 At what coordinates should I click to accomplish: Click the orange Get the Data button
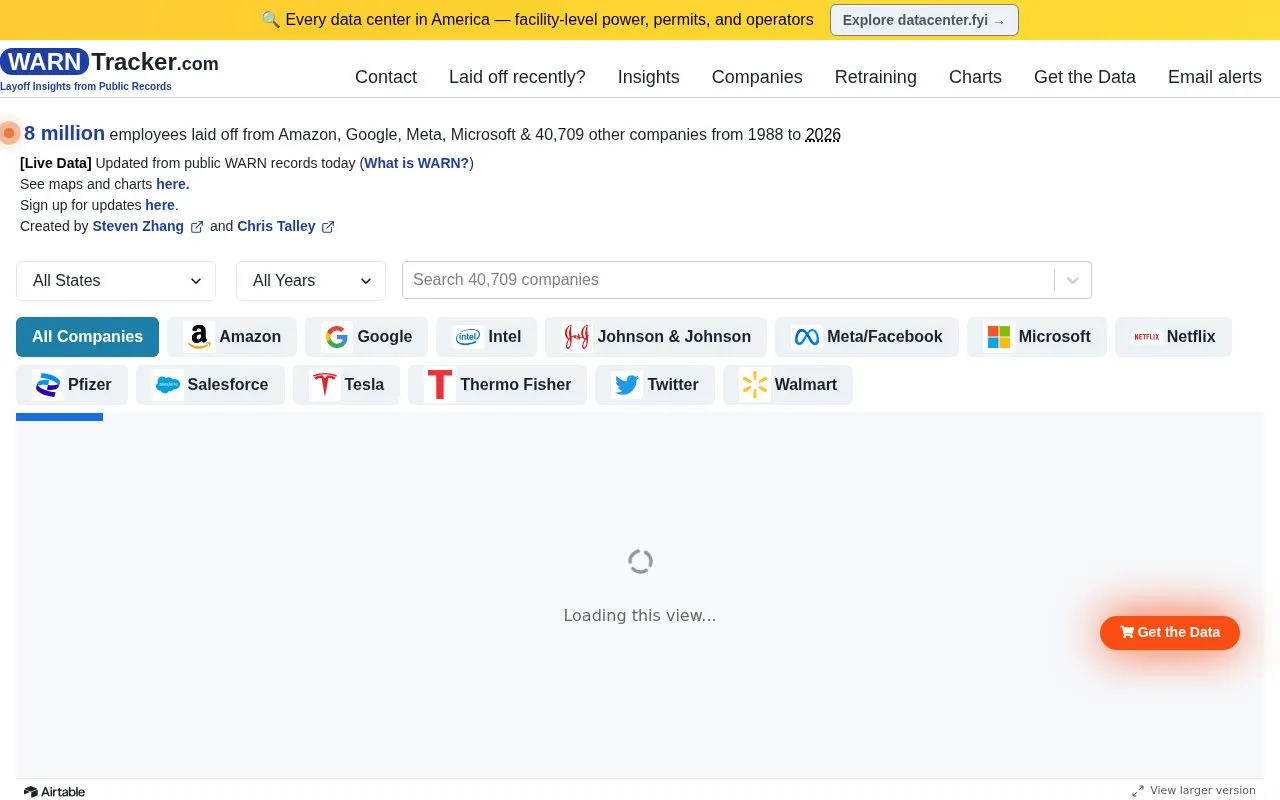click(1170, 632)
